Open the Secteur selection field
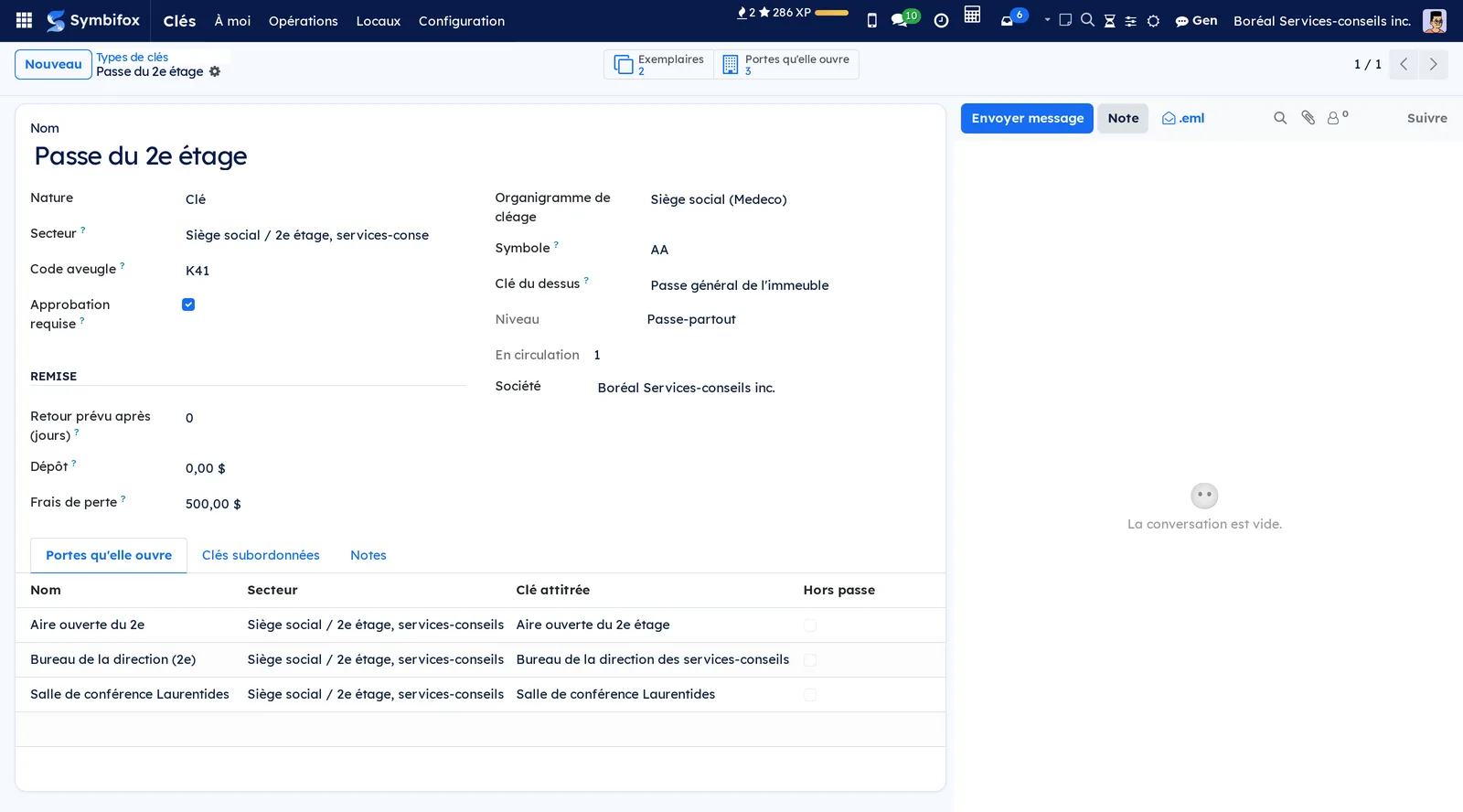The image size is (1463, 812). 325,235
